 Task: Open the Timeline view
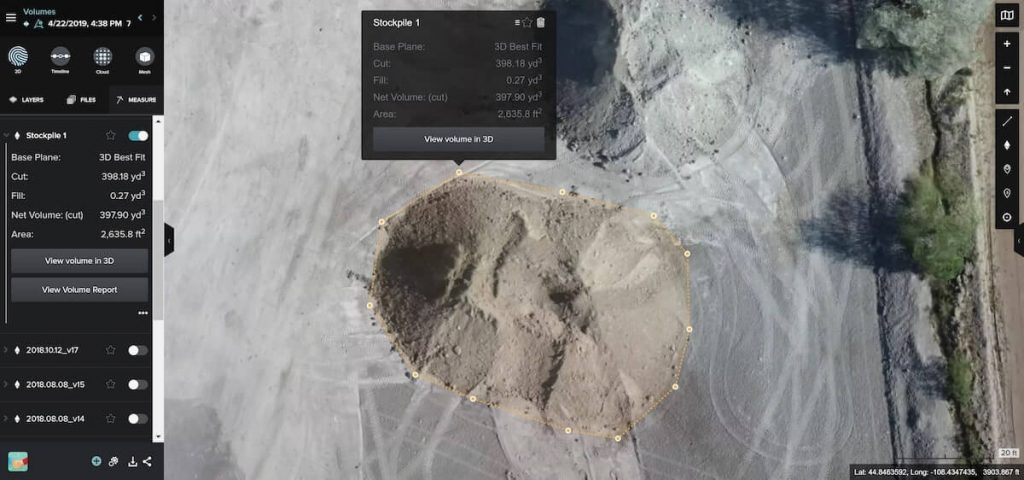click(x=60, y=57)
